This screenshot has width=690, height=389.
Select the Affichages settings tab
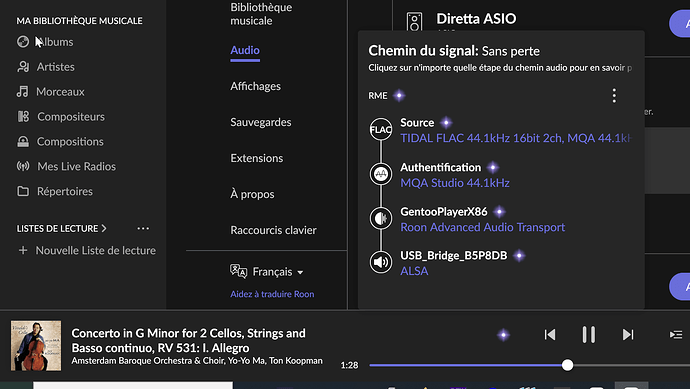pos(255,86)
